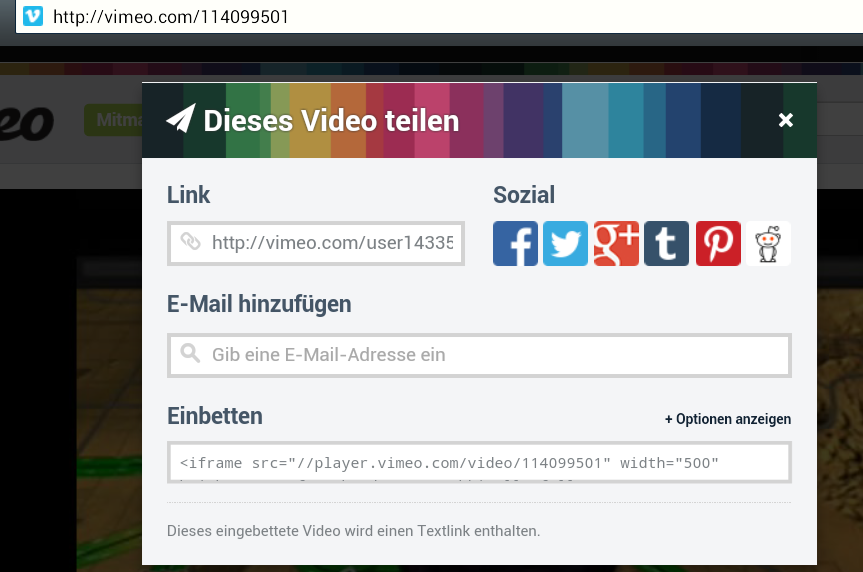Share the video on Google Plus
Image resolution: width=863 pixels, height=572 pixels.
click(616, 244)
